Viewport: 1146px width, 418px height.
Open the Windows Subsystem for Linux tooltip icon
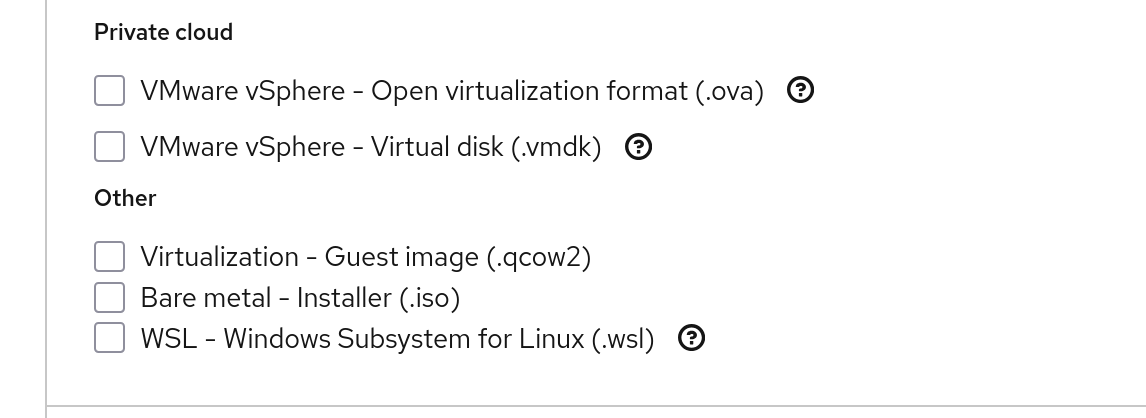click(x=691, y=339)
